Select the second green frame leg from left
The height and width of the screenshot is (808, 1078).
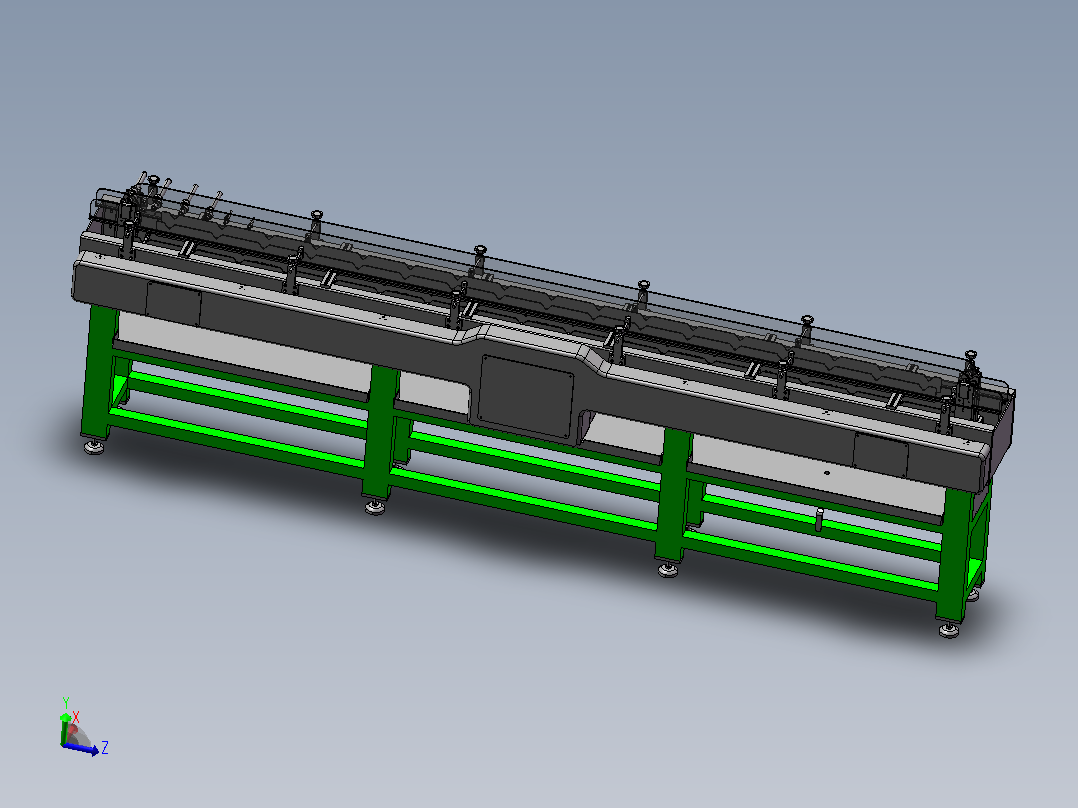tap(380, 432)
